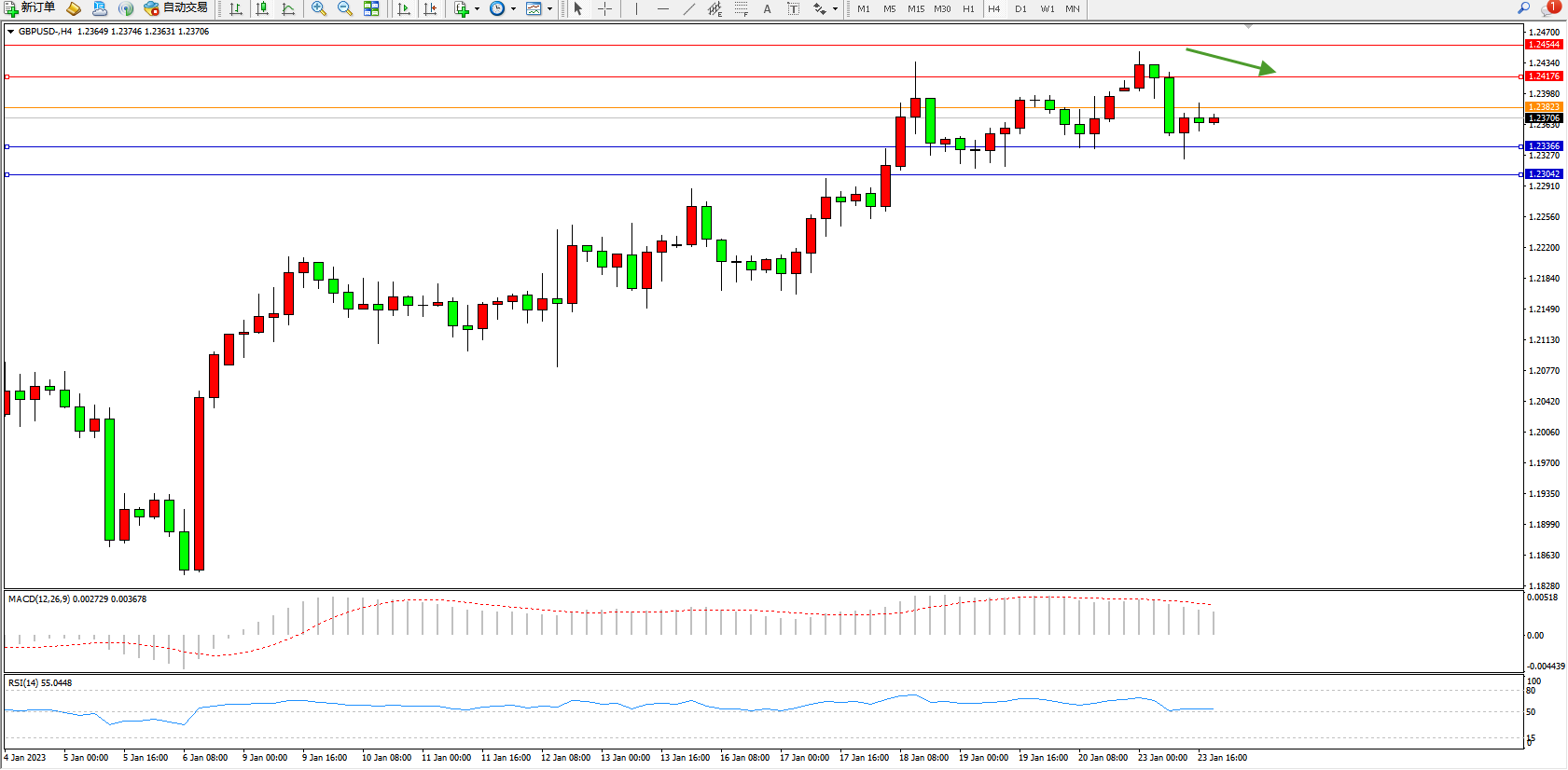The width and height of the screenshot is (1568, 770).
Task: Select the M15 timeframe button
Action: (916, 8)
